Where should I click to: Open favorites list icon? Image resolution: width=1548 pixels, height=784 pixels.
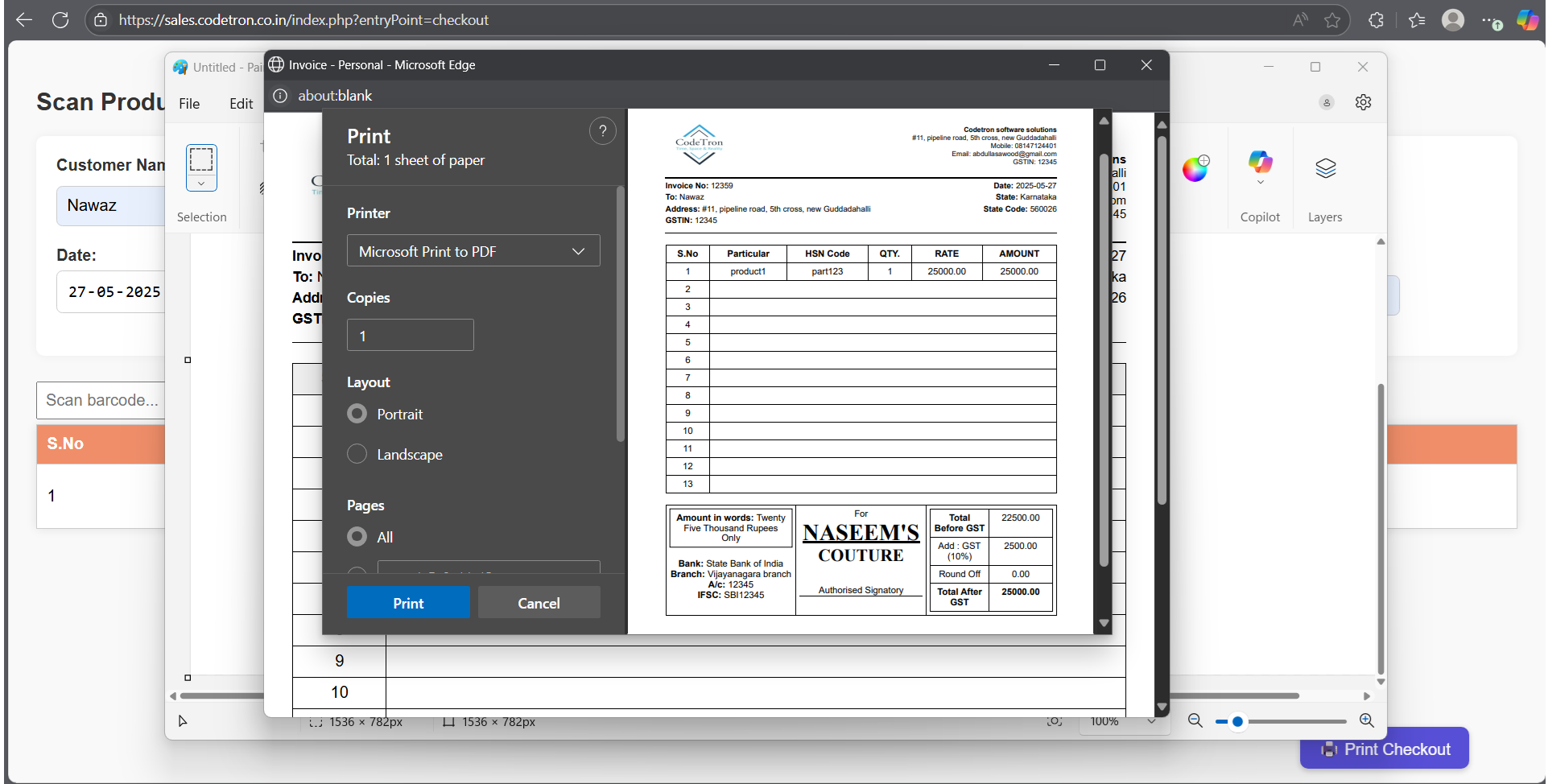pos(1417,20)
